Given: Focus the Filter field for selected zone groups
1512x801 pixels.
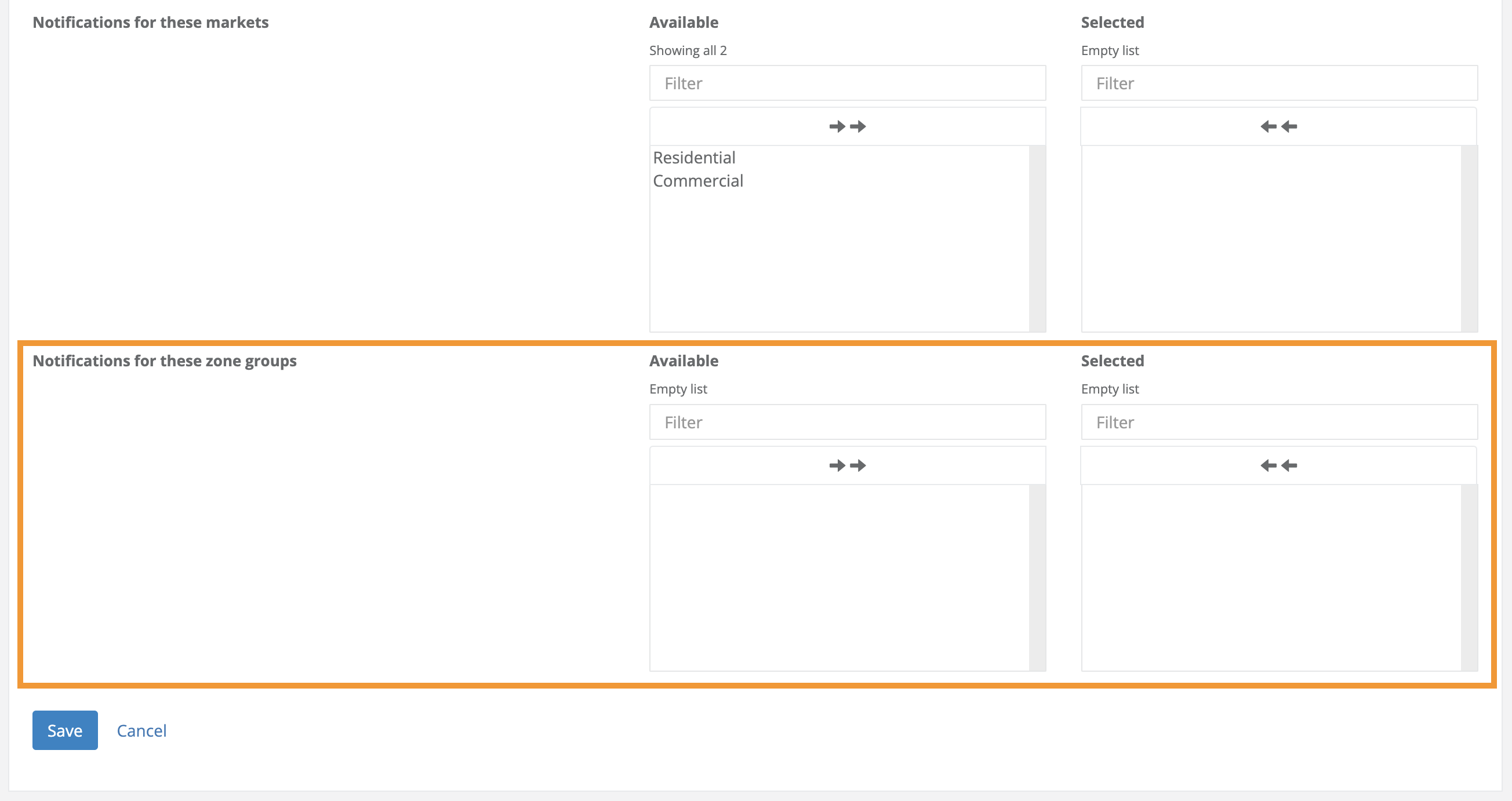Looking at the screenshot, I should click(1279, 423).
